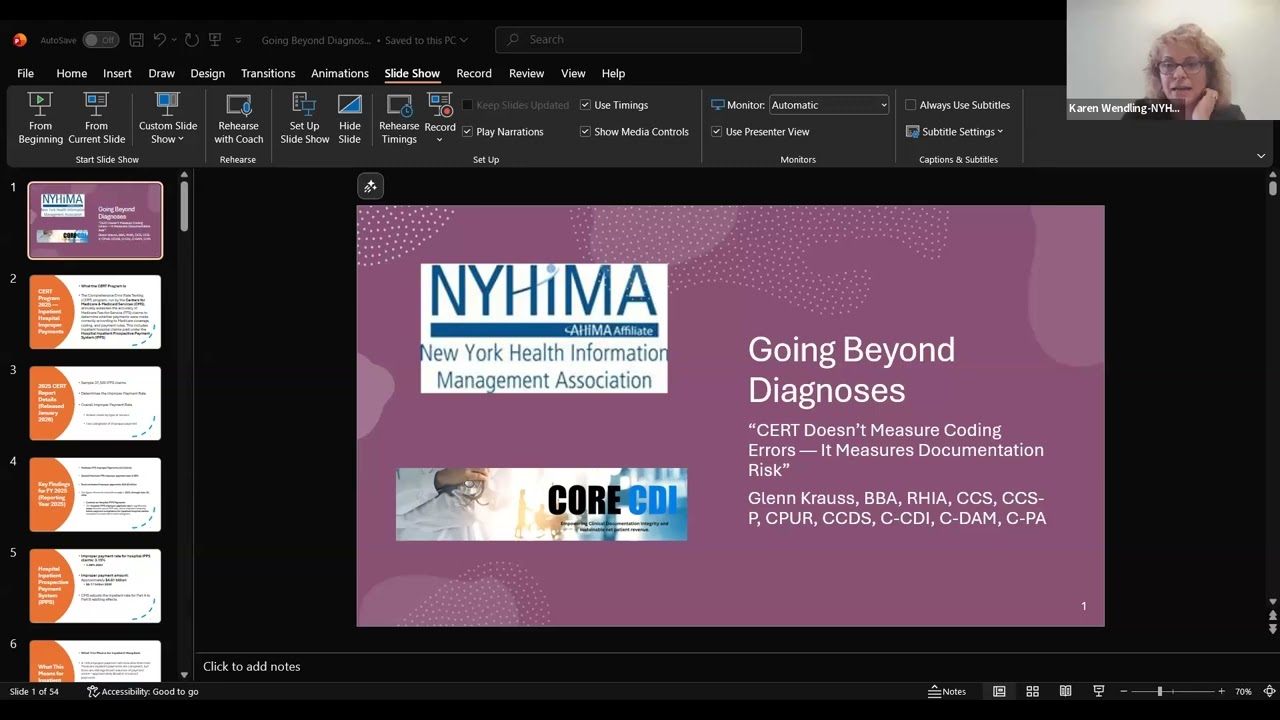1280x720 pixels.
Task: Start Rehearse Timings
Action: point(399,118)
